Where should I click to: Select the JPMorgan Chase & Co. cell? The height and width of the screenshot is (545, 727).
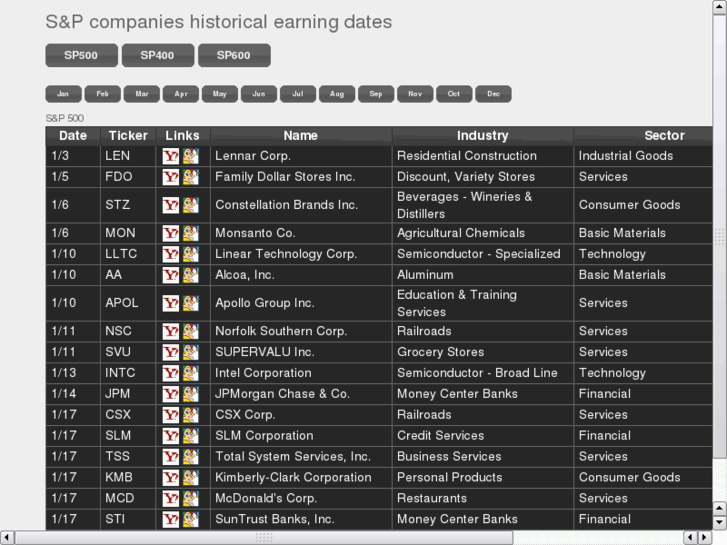coord(301,394)
